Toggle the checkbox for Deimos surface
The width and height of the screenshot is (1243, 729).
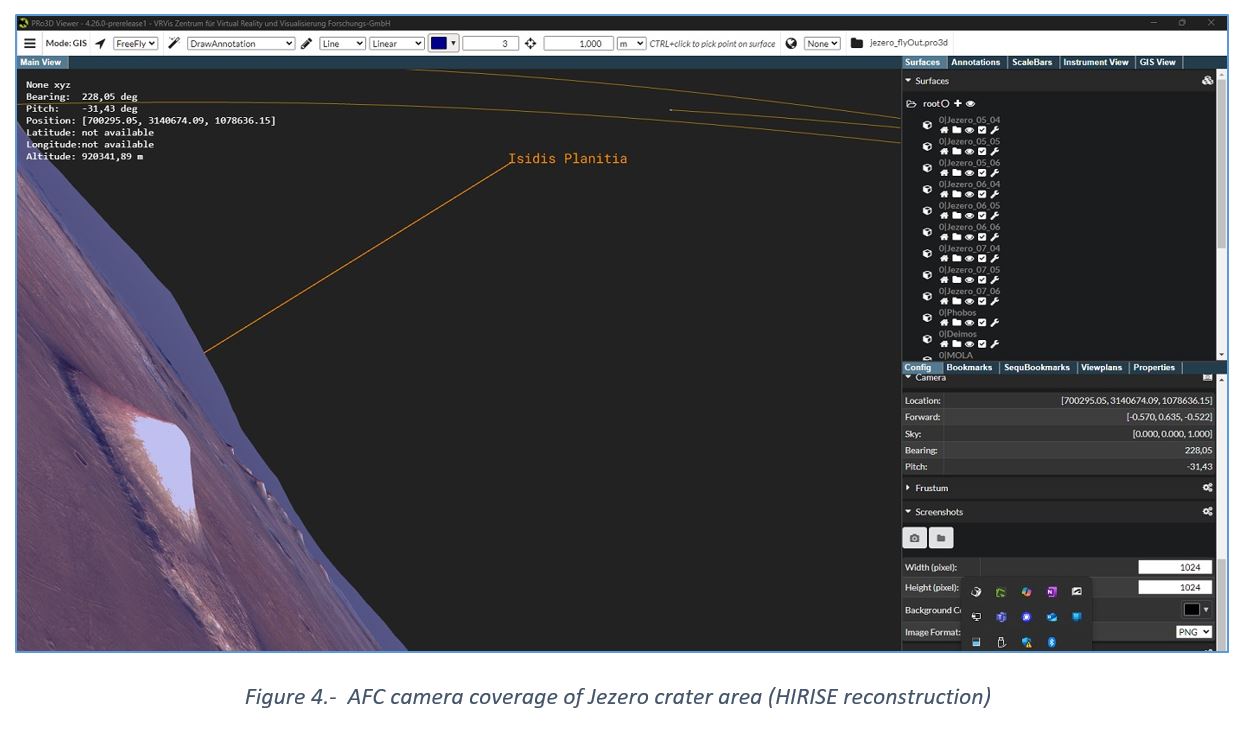[982, 344]
